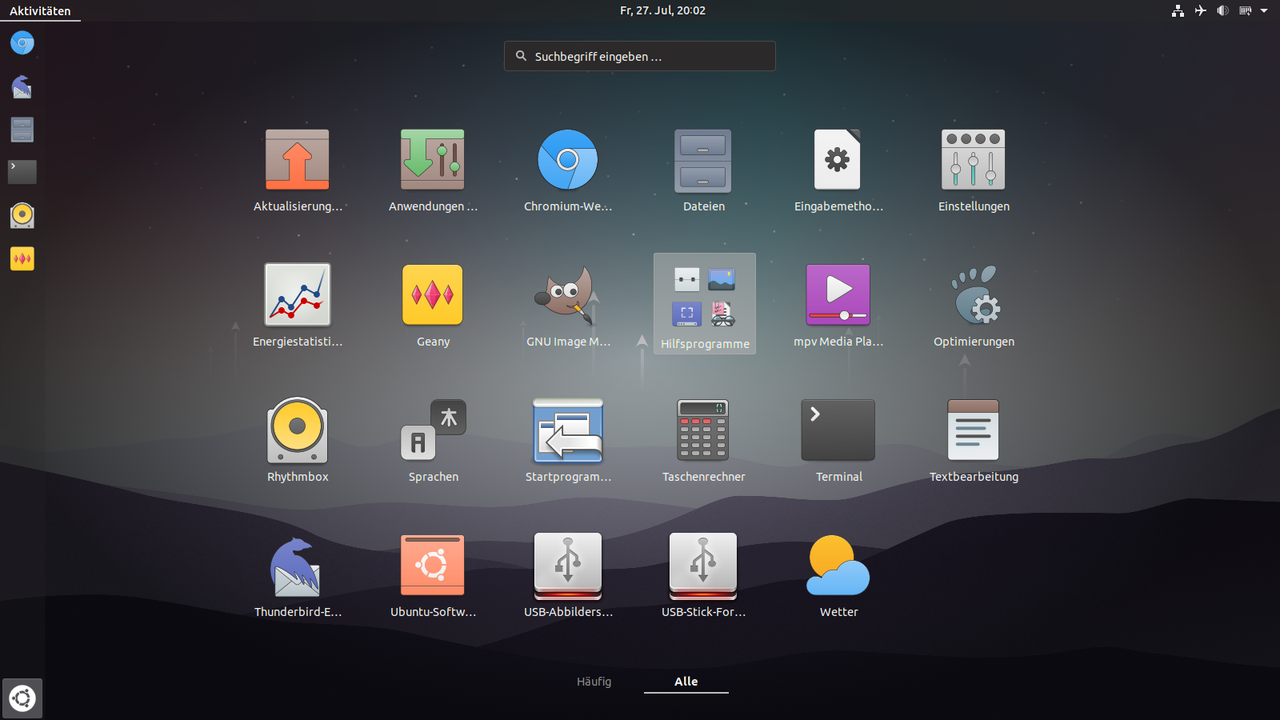Launch USB-Abbilderstellung app
Viewport: 1280px width, 720px height.
[x=568, y=566]
